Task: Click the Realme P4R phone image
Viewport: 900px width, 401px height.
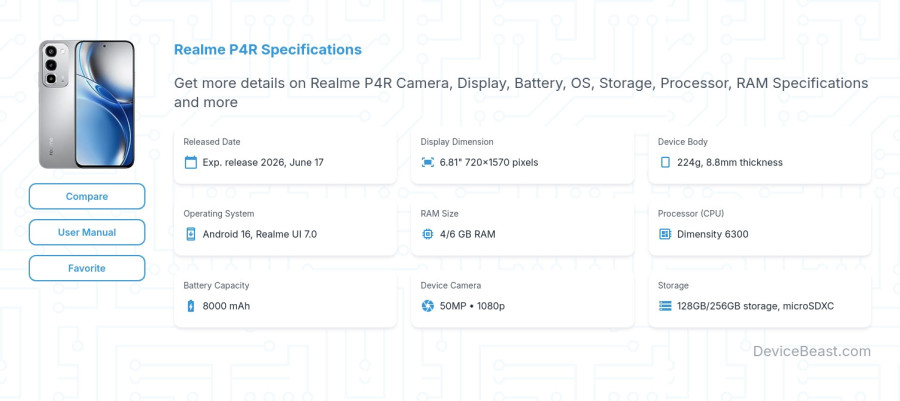Action: 87,104
